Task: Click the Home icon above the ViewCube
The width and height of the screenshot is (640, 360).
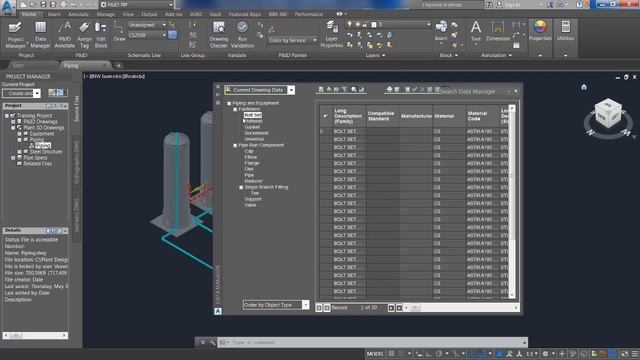Action: (584, 87)
